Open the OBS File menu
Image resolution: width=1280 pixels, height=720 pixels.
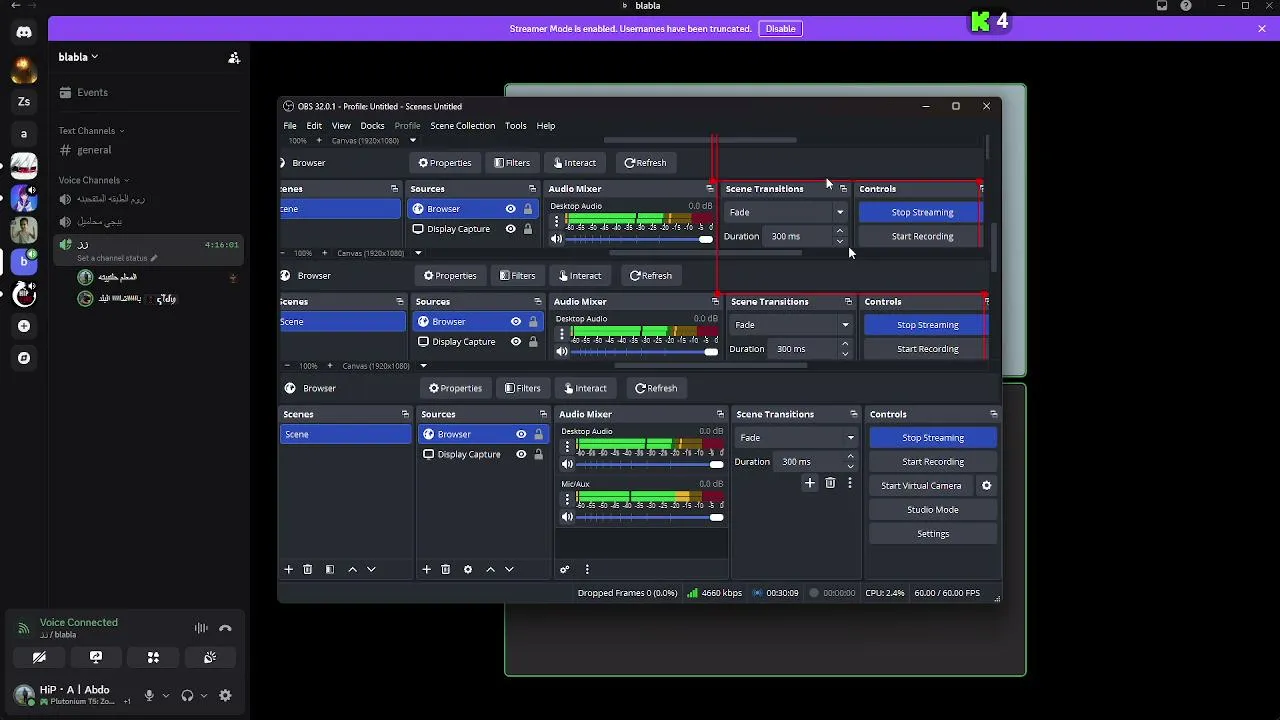click(x=290, y=126)
